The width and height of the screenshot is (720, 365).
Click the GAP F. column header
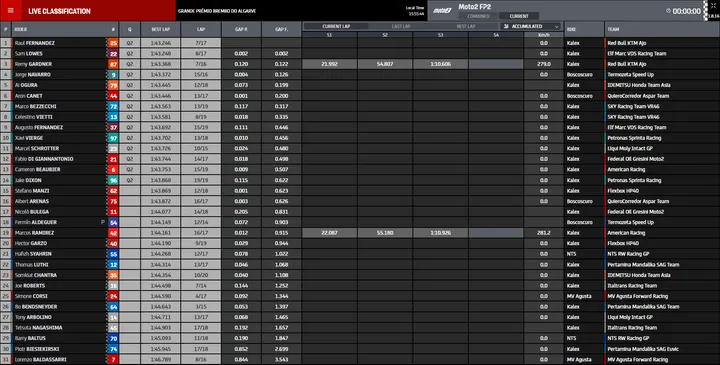281,29
